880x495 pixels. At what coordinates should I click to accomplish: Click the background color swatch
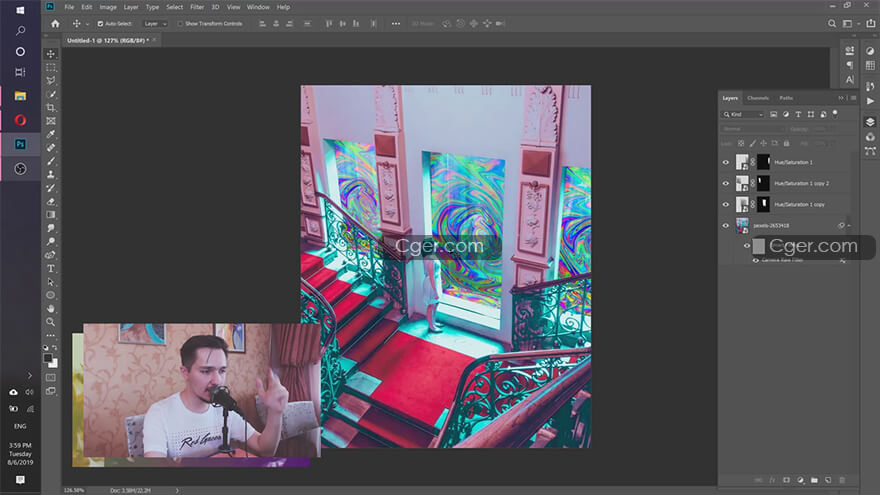pos(54,364)
